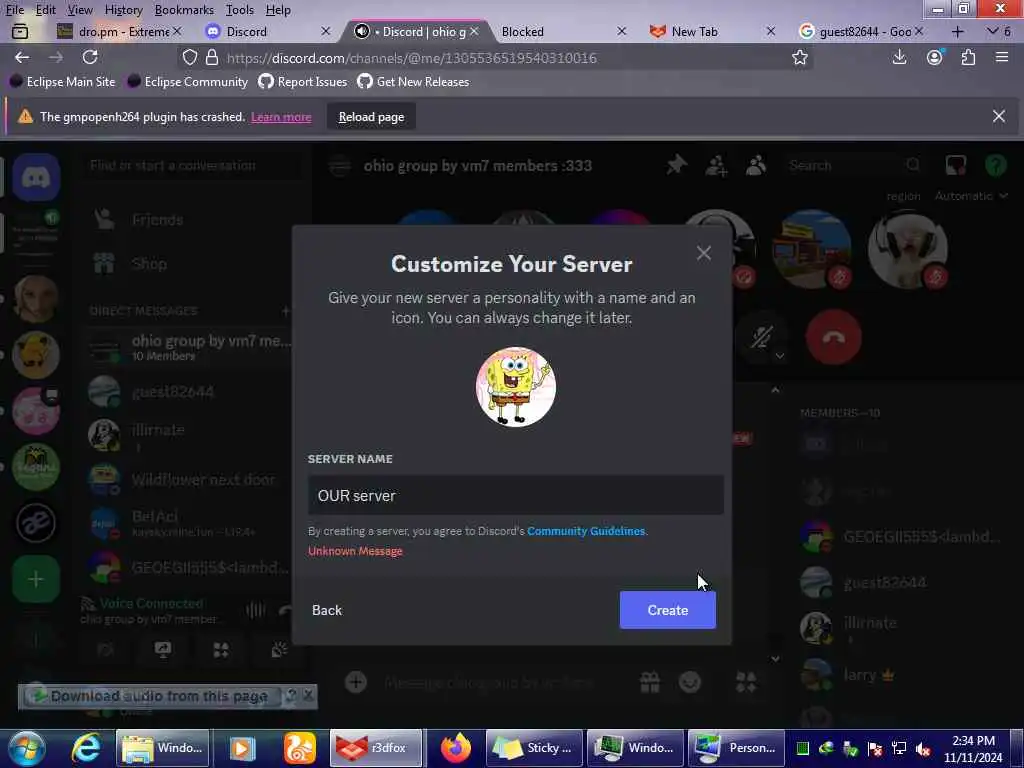Open the region Automatic dropdown
The width and height of the screenshot is (1024, 768).
(x=970, y=196)
